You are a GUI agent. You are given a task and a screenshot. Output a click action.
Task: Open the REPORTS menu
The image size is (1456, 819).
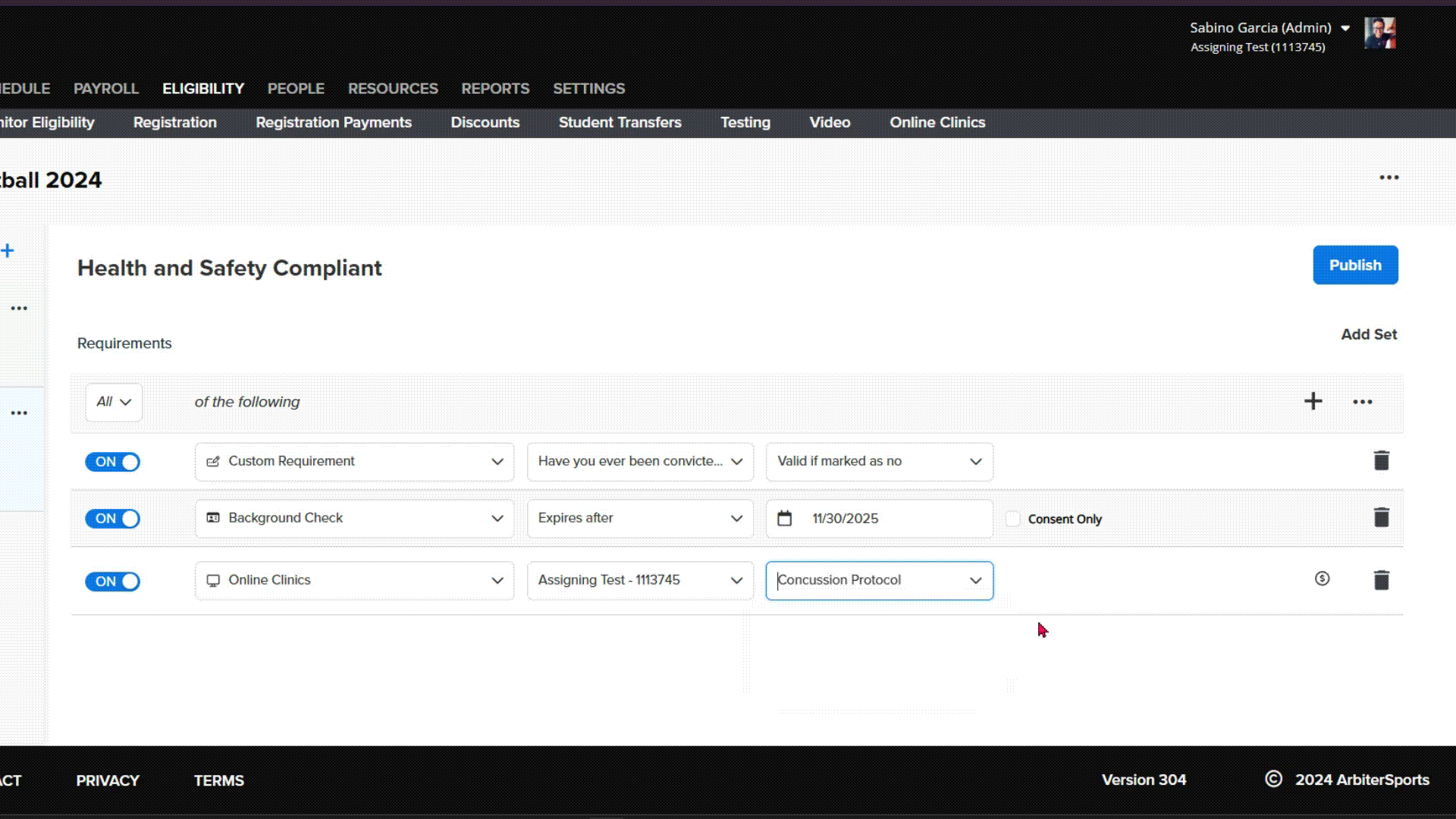coord(495,89)
